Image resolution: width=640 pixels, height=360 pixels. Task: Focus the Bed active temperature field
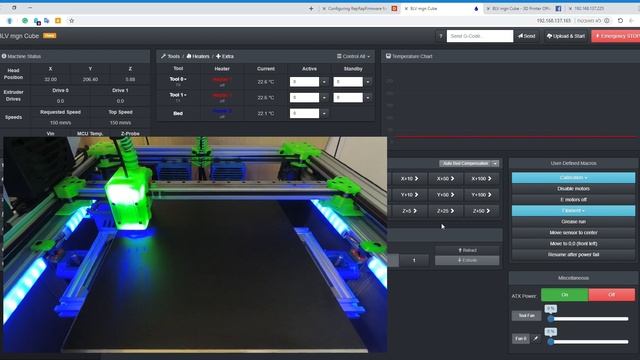tap(304, 113)
